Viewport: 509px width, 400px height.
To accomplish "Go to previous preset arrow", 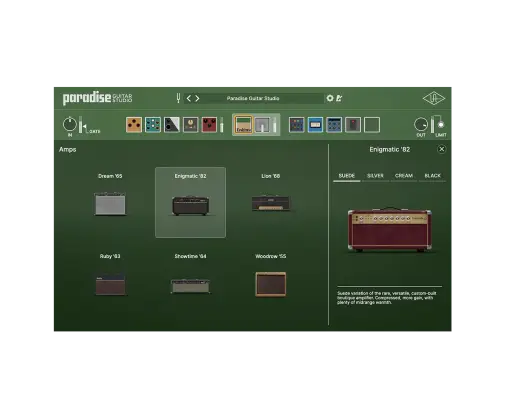I will pyautogui.click(x=189, y=98).
